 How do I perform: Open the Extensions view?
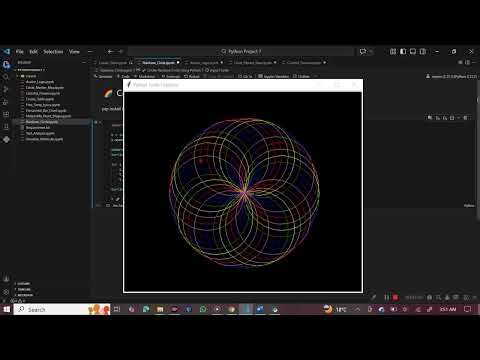click(x=6, y=114)
